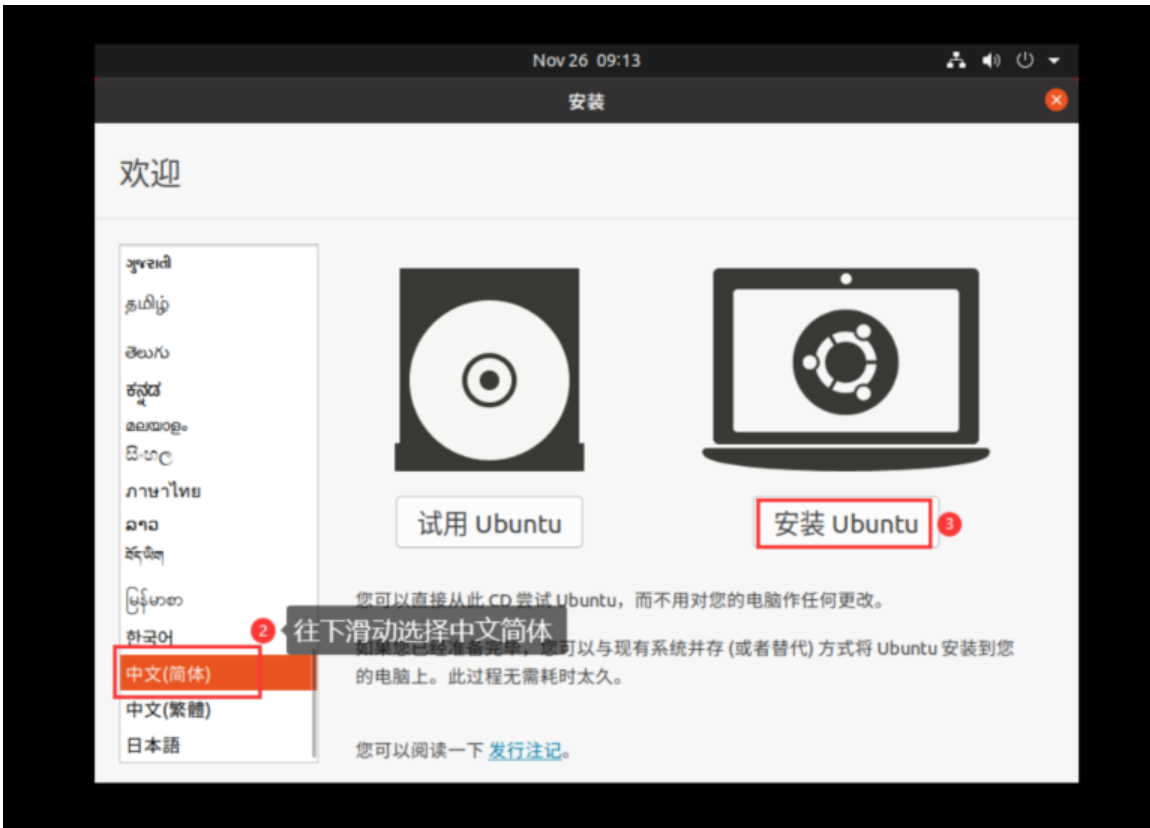Click the laptop Ubuntu logo image
This screenshot has width=1150, height=828.
pos(846,369)
